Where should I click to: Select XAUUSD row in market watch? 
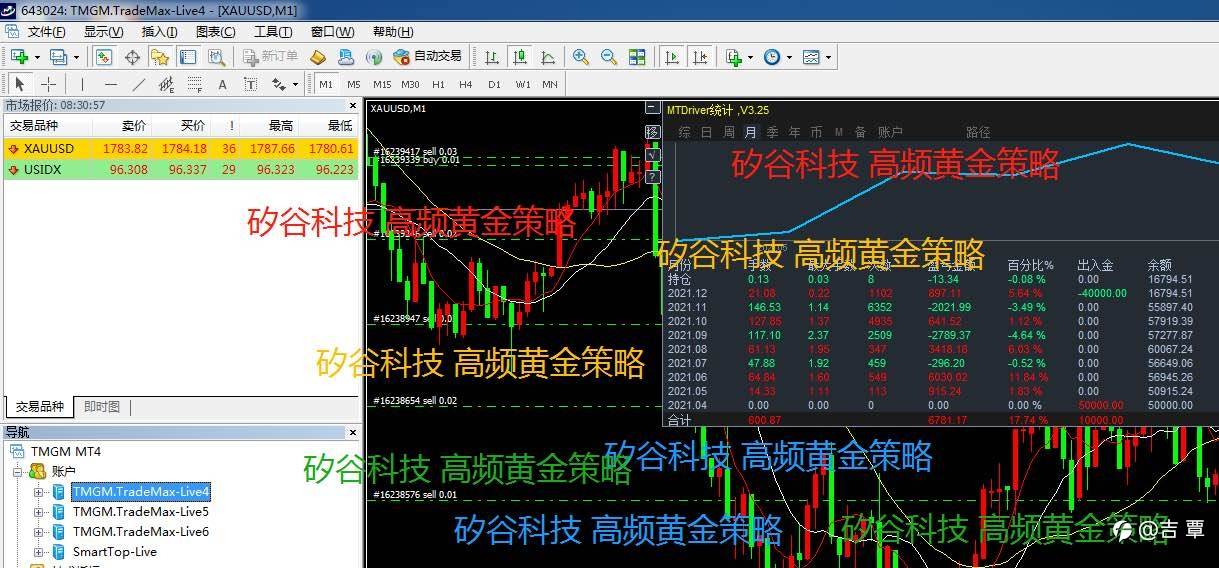[x=180, y=148]
